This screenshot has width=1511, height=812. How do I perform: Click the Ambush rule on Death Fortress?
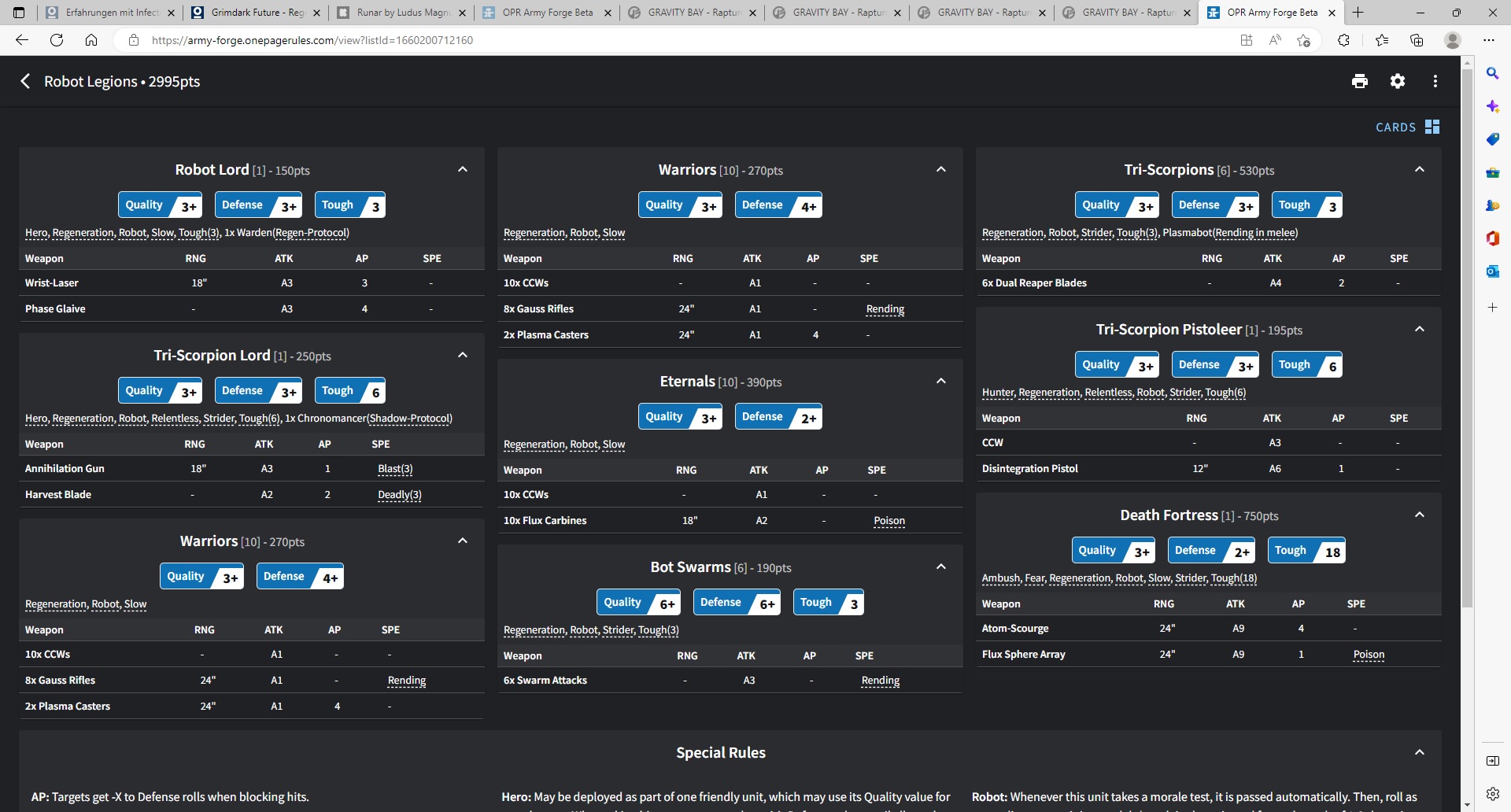[x=1001, y=578]
